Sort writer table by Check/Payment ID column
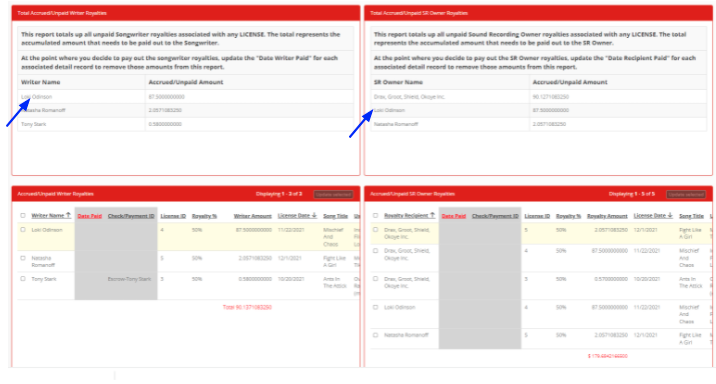This screenshot has height=384, width=716. point(131,216)
